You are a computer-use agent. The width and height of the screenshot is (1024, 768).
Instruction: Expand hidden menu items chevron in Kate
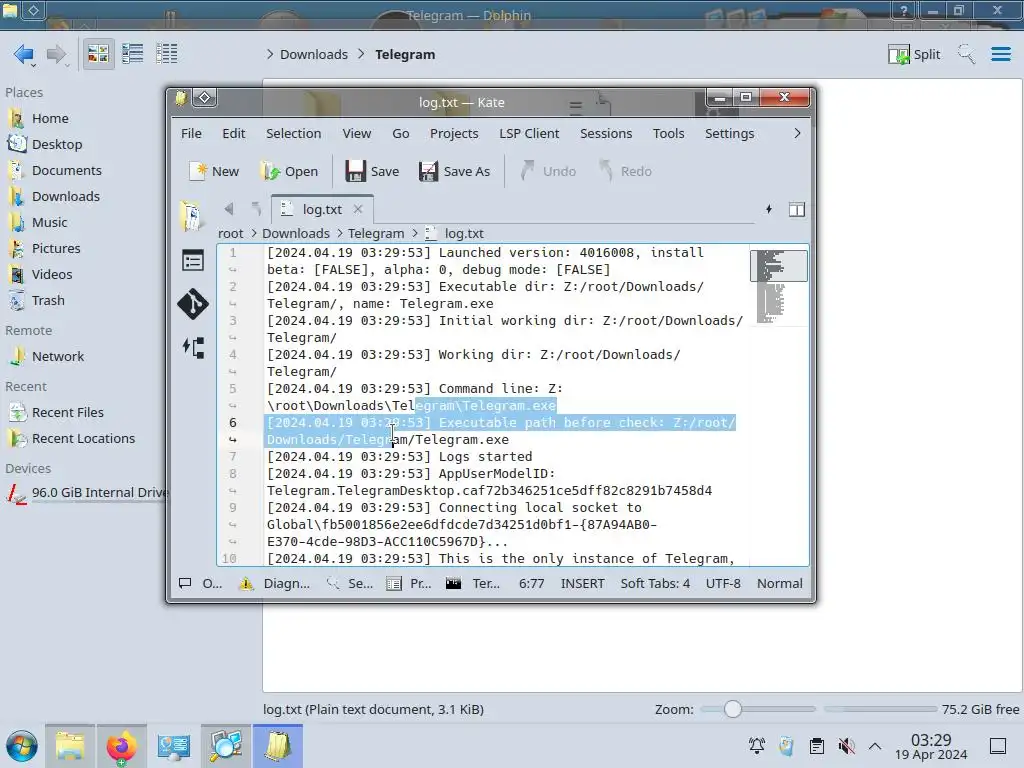(797, 133)
